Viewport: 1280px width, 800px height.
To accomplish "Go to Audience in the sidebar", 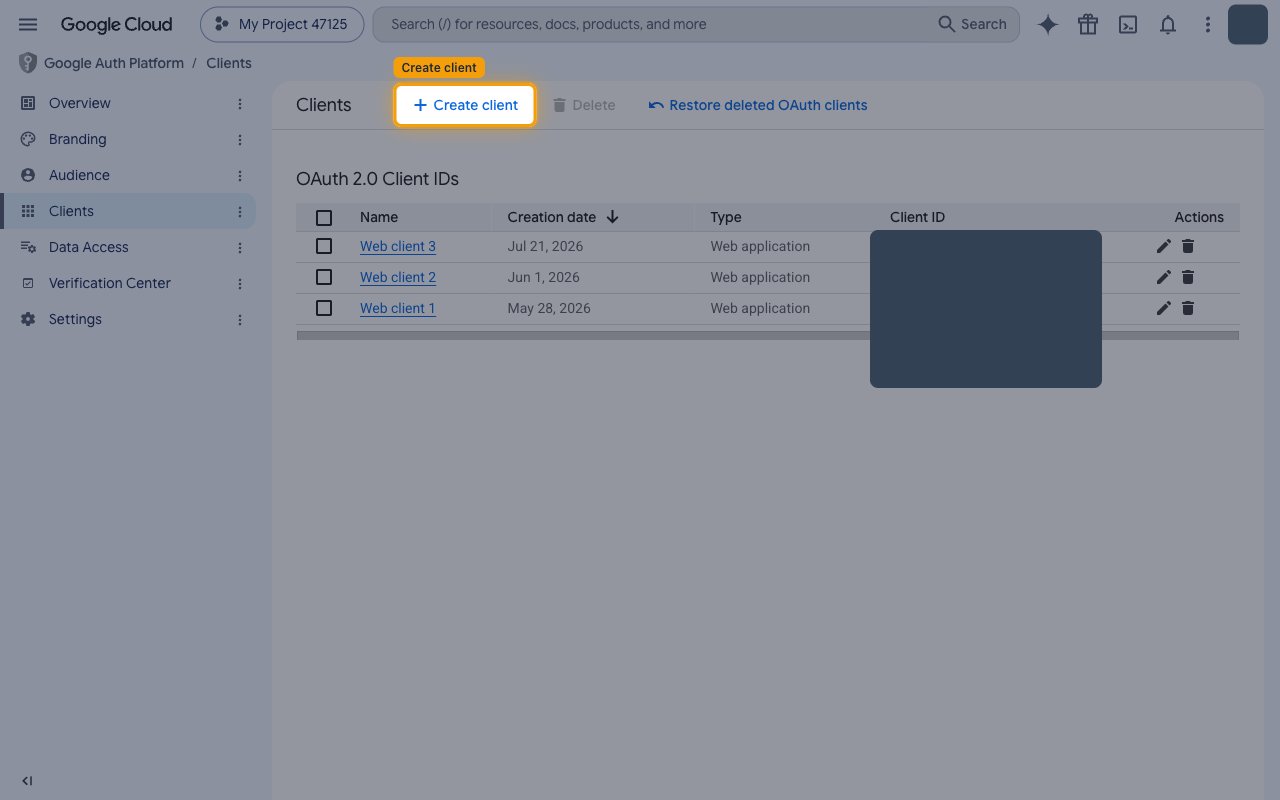I will (x=128, y=175).
